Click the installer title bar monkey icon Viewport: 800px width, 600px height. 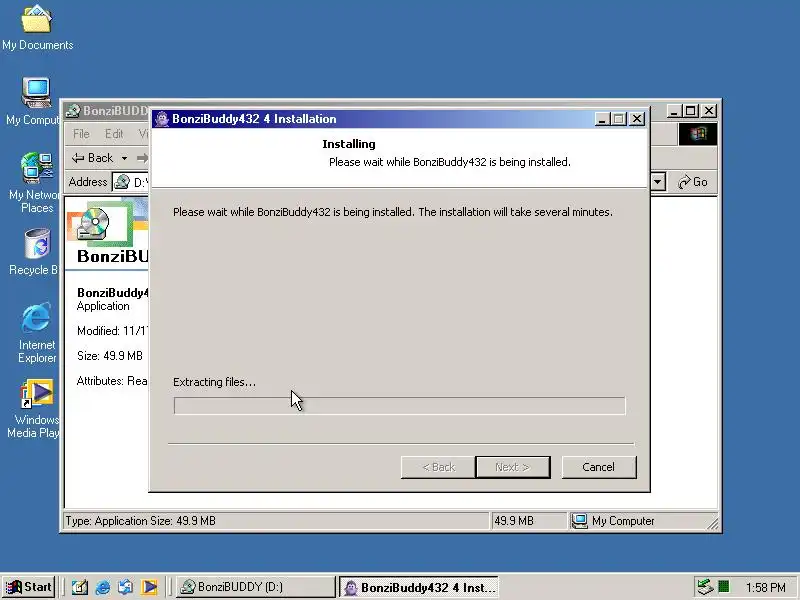(162, 119)
